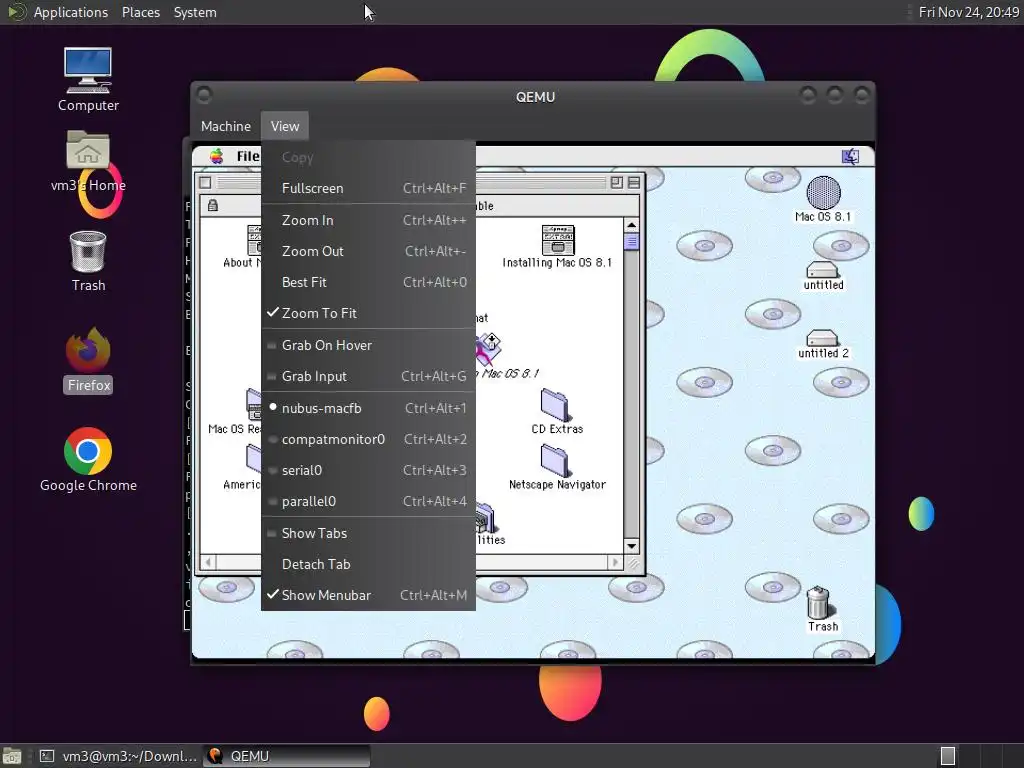Switch to parallel0 console

coord(368,501)
